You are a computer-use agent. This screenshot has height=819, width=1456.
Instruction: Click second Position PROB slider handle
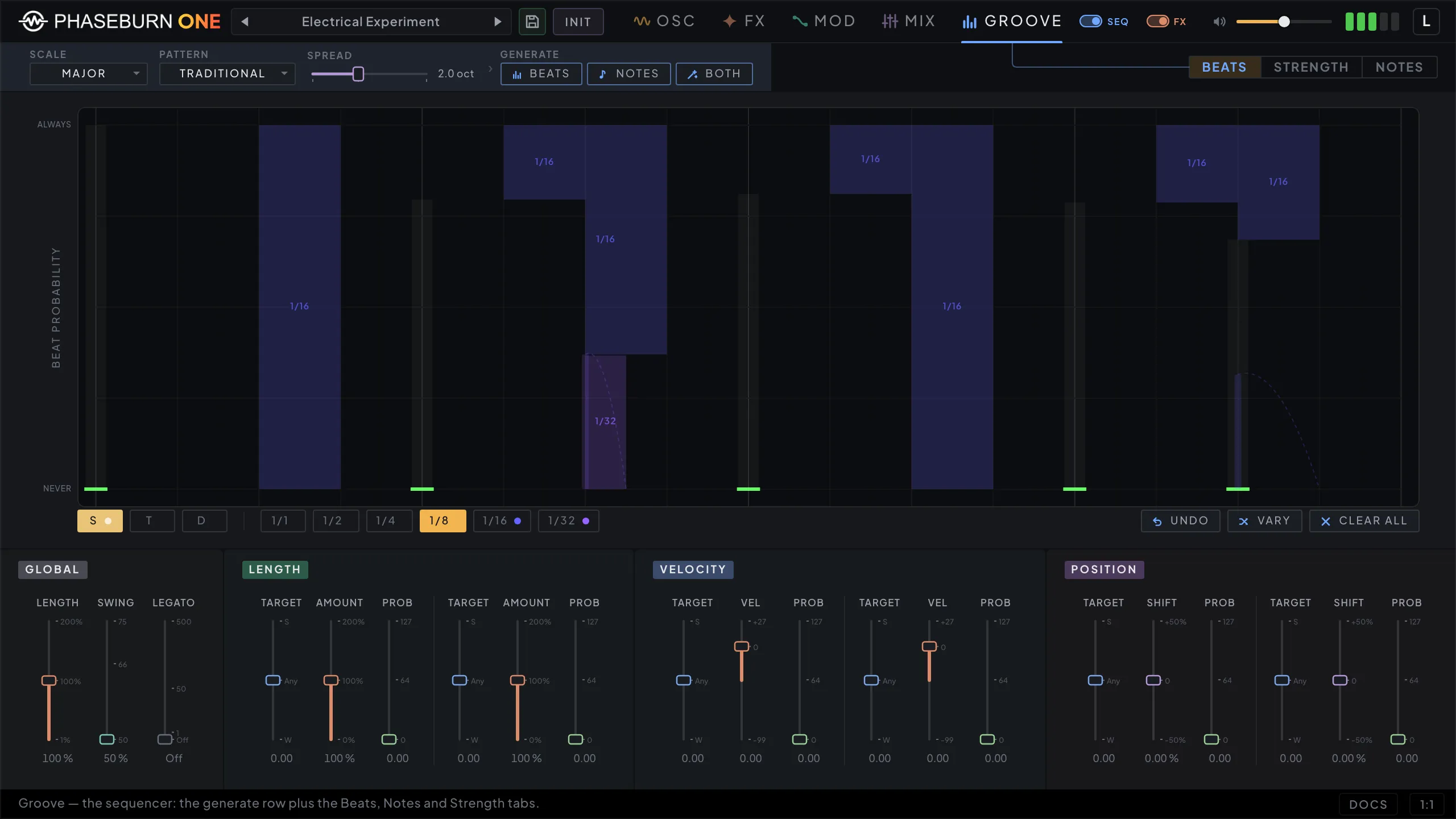coord(1398,739)
